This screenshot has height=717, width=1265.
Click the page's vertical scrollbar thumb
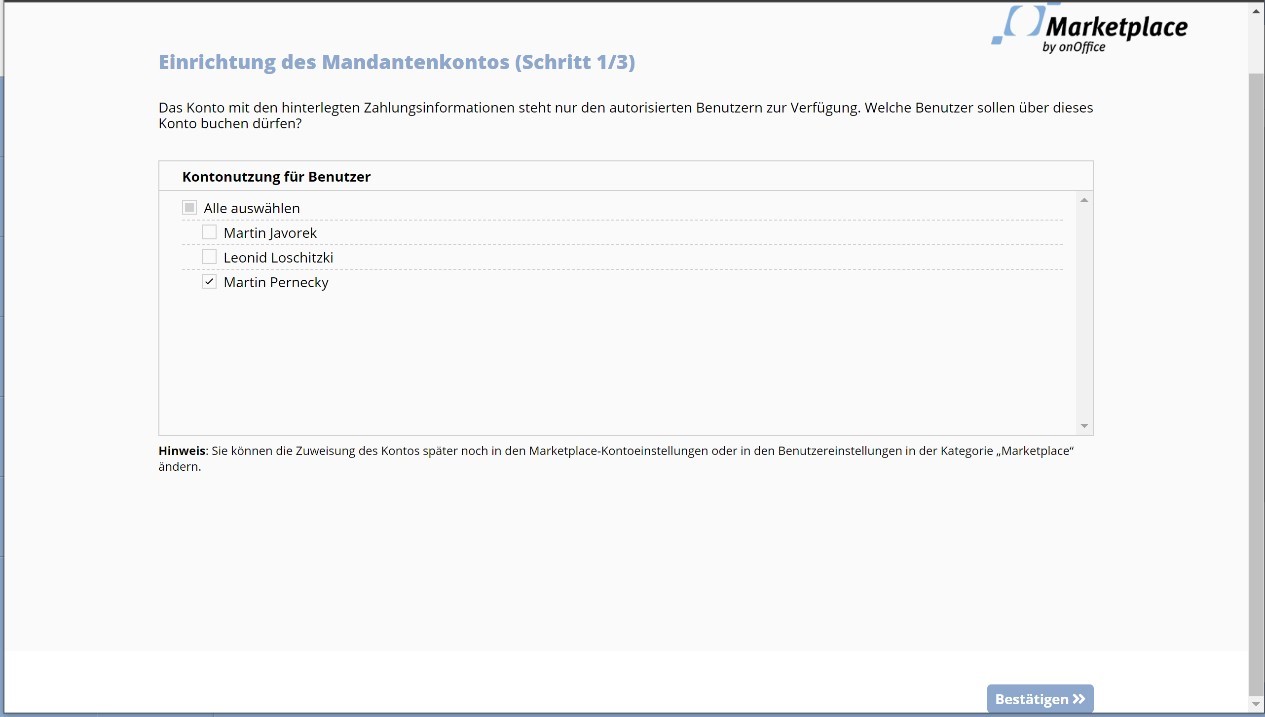tap(1256, 380)
